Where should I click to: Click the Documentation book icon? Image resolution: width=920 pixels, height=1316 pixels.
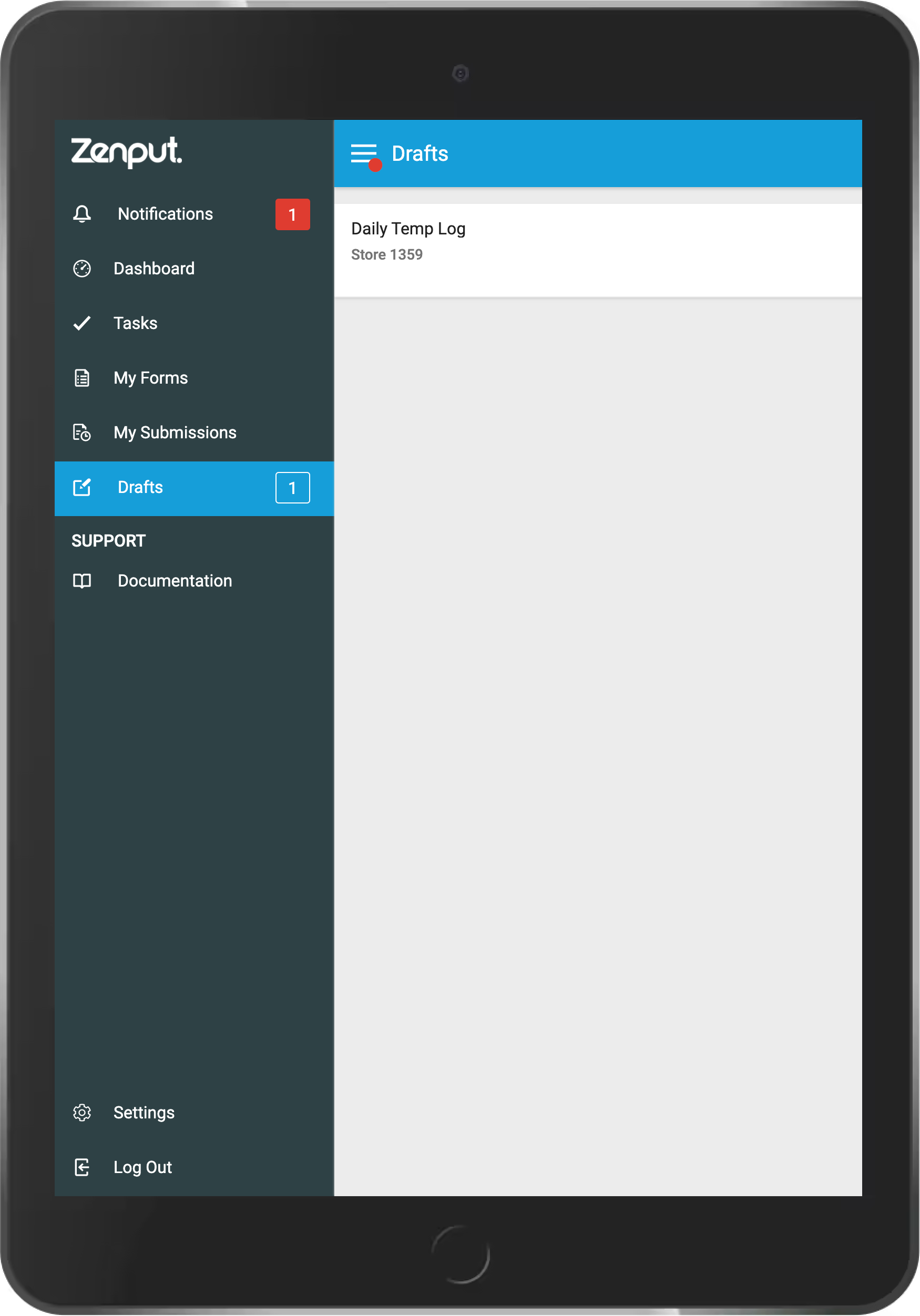coord(82,581)
